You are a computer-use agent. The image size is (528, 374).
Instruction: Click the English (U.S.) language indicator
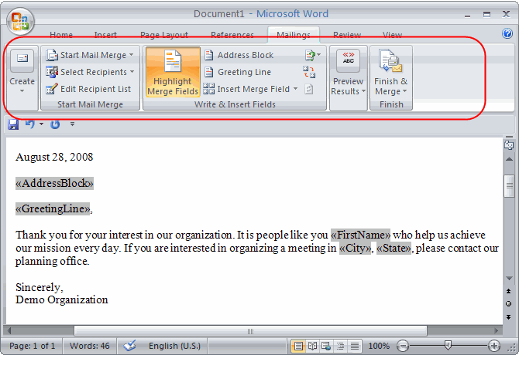[174, 346]
